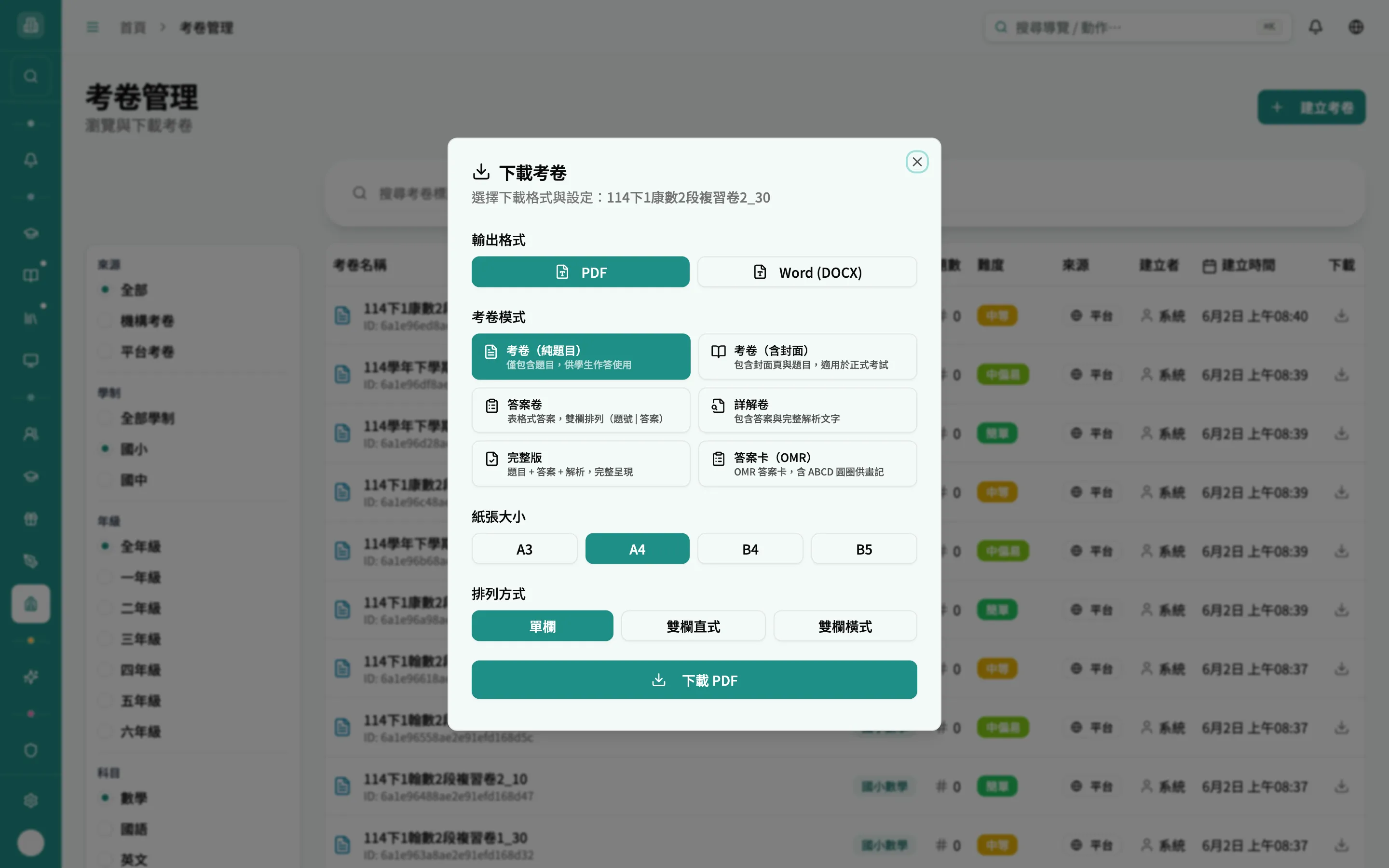Choose 考卷（含封面）mode

(x=807, y=356)
